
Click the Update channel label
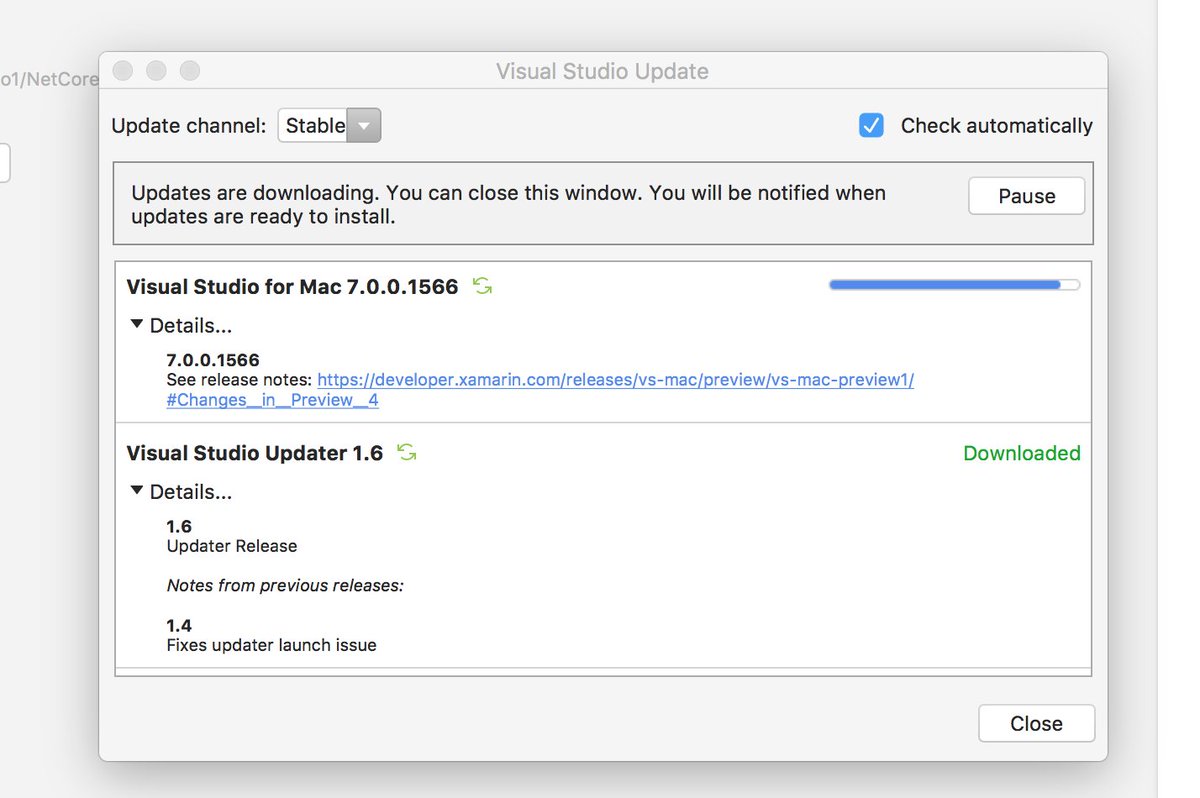click(x=189, y=126)
